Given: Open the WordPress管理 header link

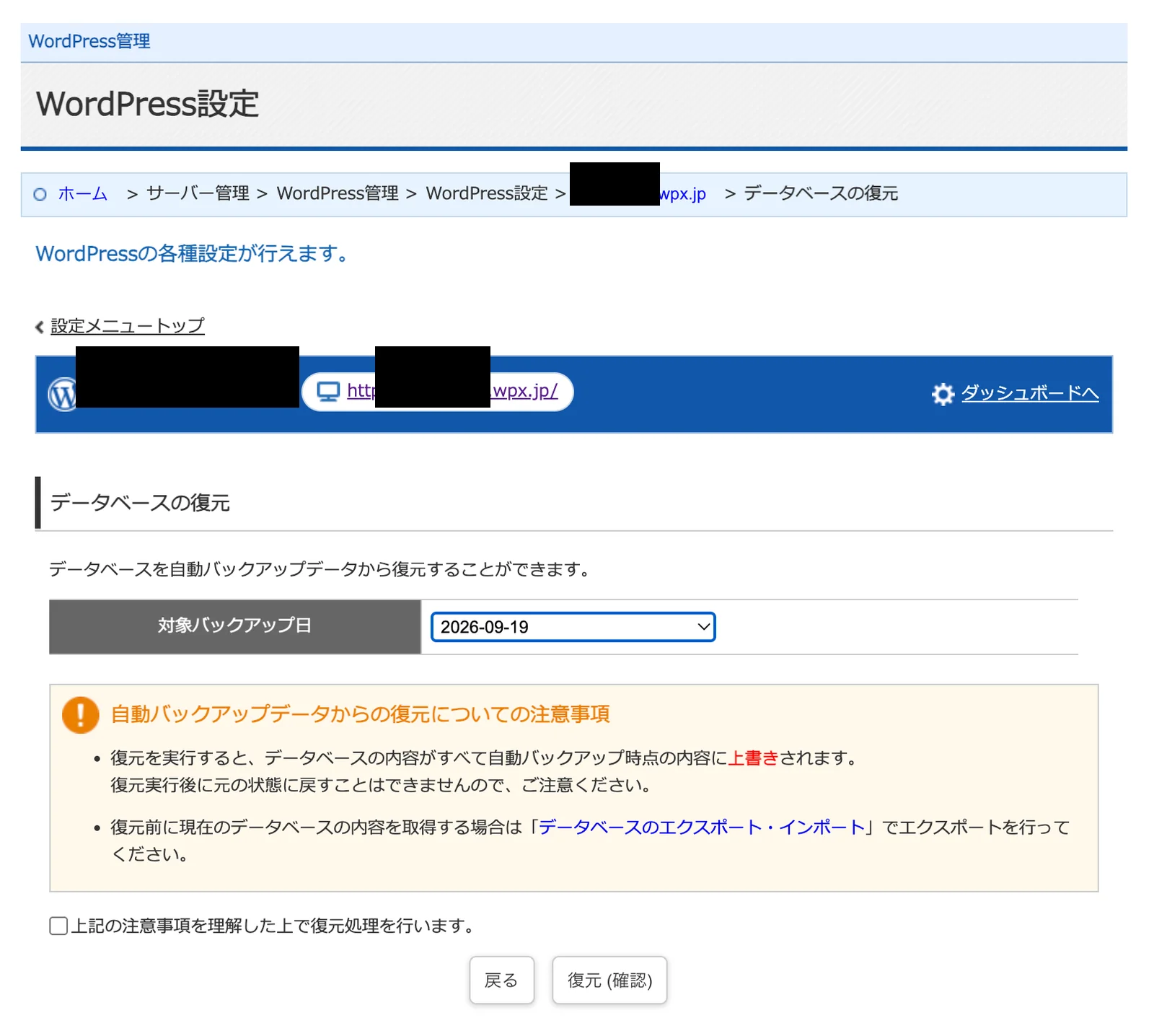Looking at the screenshot, I should (89, 41).
